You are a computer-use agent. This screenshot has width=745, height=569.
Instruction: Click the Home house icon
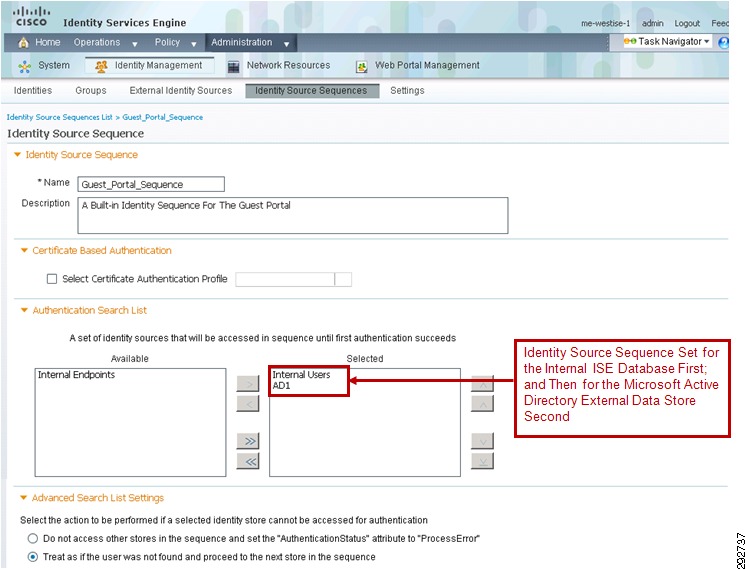(23, 43)
